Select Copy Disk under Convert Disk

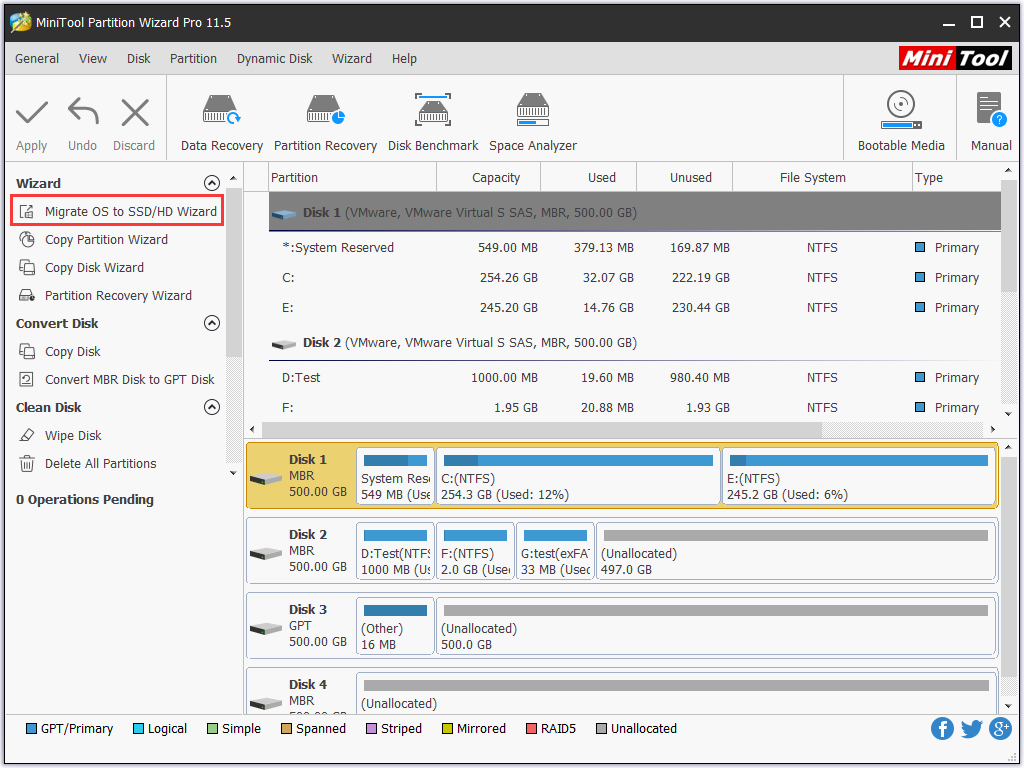tap(59, 352)
